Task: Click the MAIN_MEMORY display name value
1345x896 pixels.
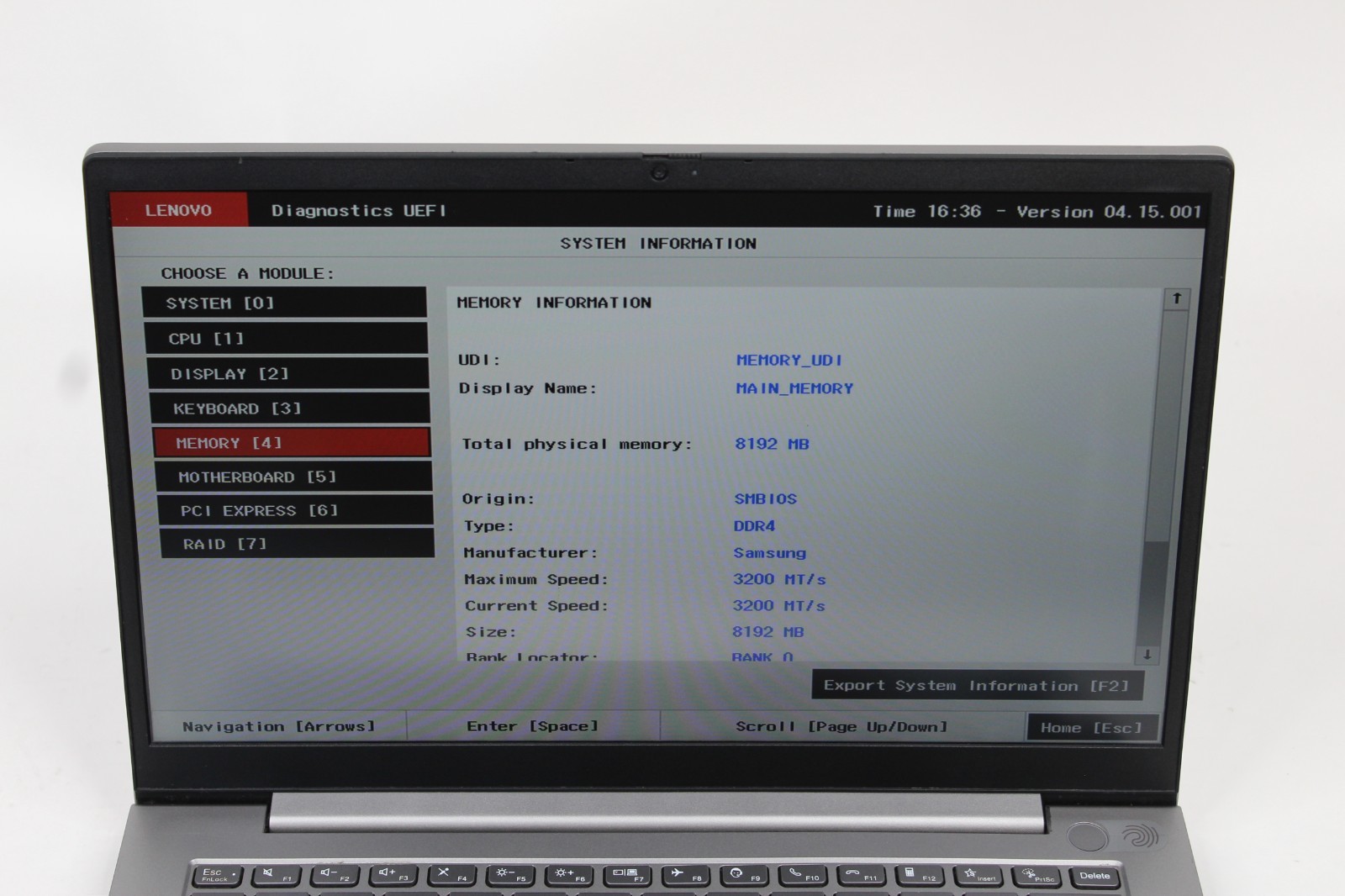Action: click(794, 388)
